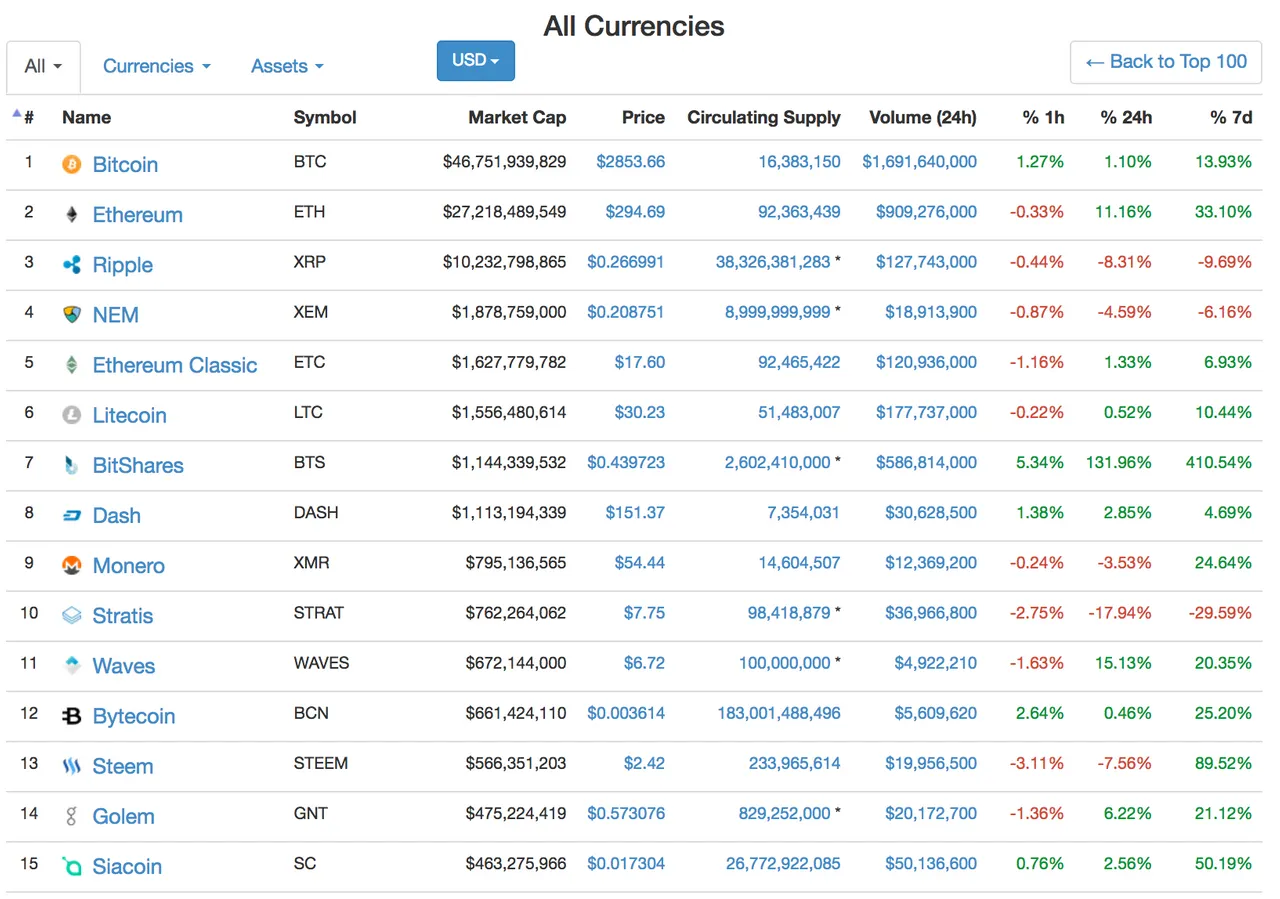Click BitShares 7d change 410.54%
Screen dimensions: 1280x899
[1219, 463]
